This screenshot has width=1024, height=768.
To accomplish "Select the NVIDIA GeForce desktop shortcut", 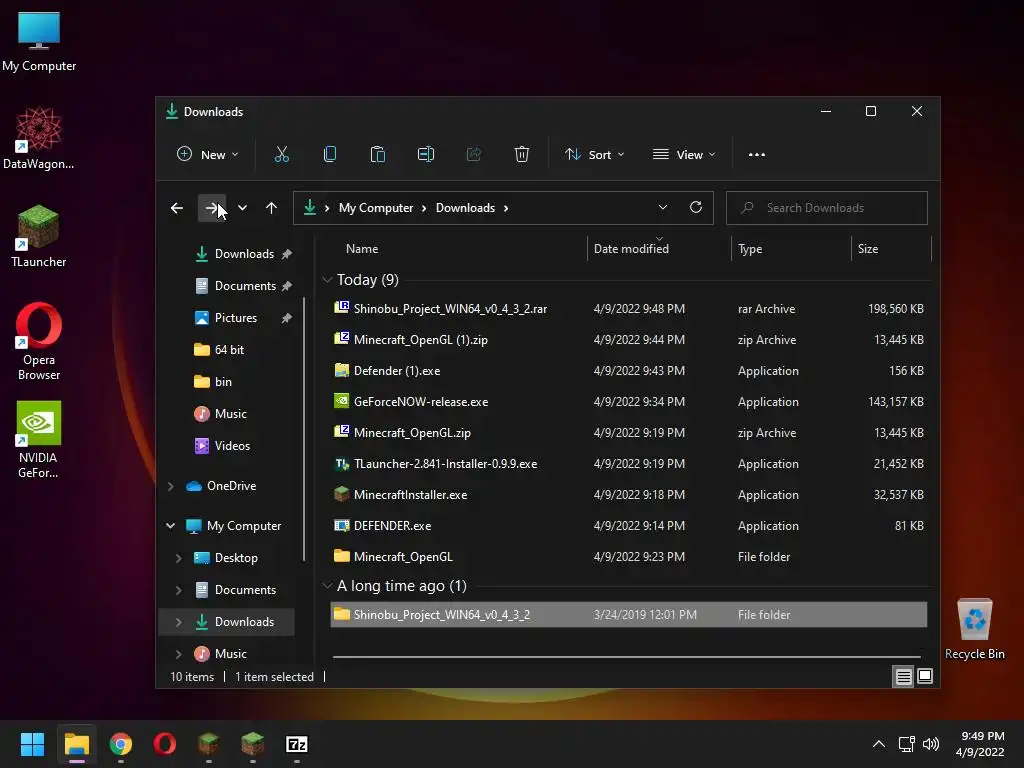I will (39, 440).
